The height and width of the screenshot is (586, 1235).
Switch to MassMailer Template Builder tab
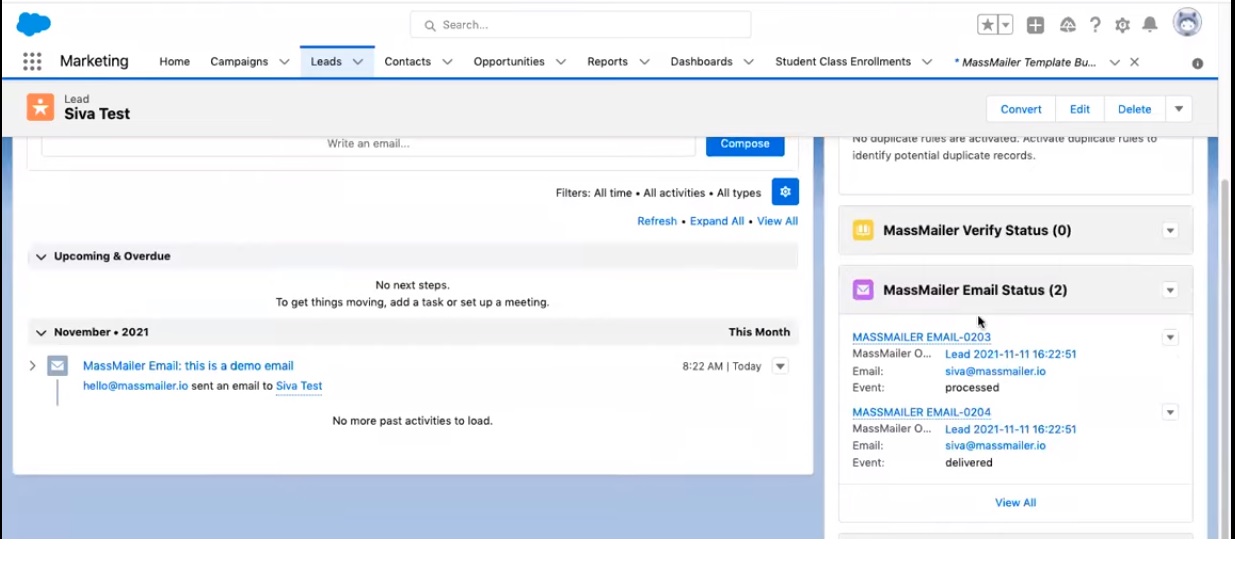1025,62
